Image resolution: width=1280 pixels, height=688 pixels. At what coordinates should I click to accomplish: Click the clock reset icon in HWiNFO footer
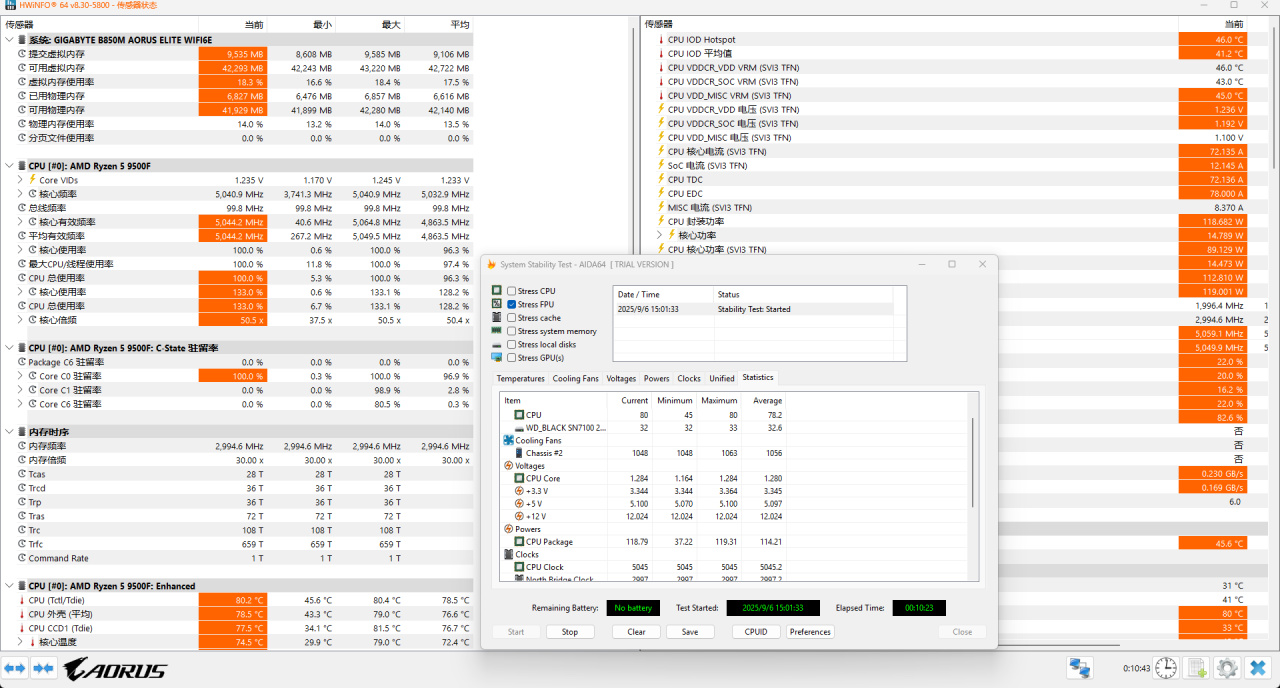pyautogui.click(x=1166, y=668)
